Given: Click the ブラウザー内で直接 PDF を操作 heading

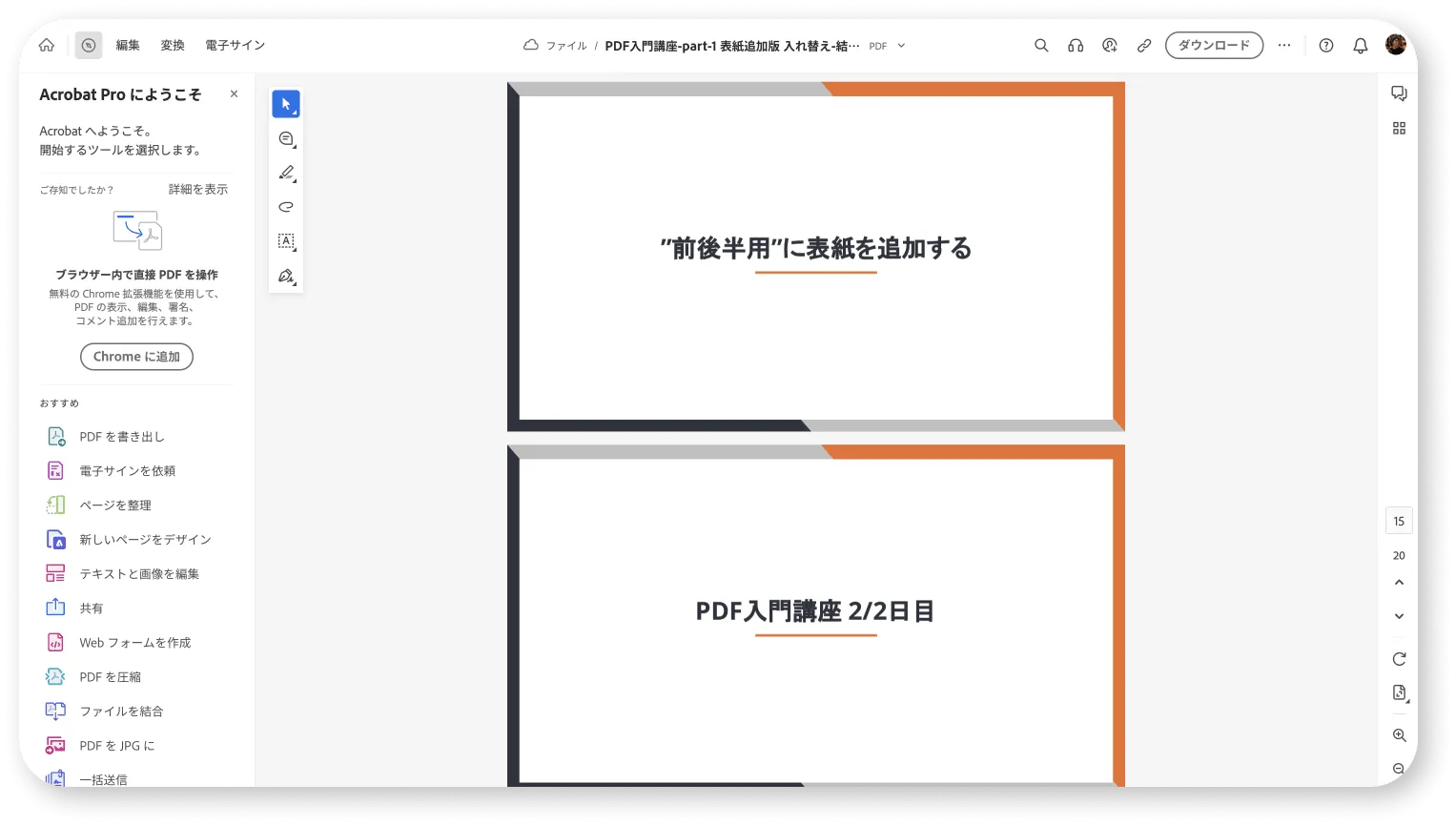Looking at the screenshot, I should click(x=136, y=275).
